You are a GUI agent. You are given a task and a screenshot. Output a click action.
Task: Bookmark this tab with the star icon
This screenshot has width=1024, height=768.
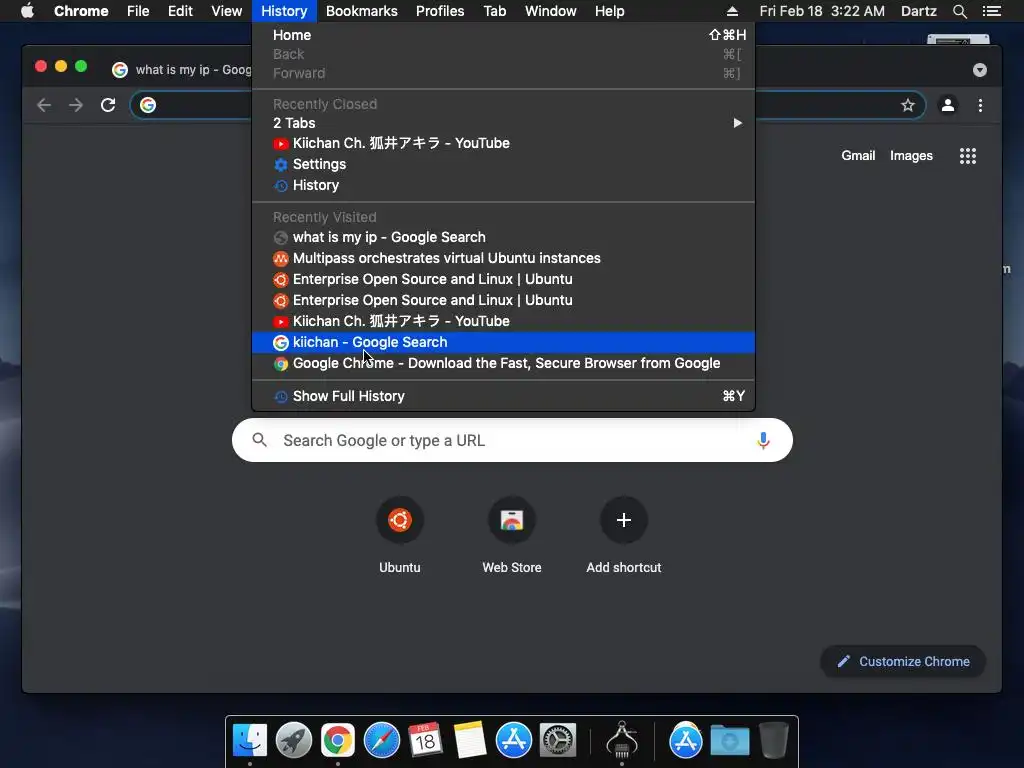(x=908, y=105)
